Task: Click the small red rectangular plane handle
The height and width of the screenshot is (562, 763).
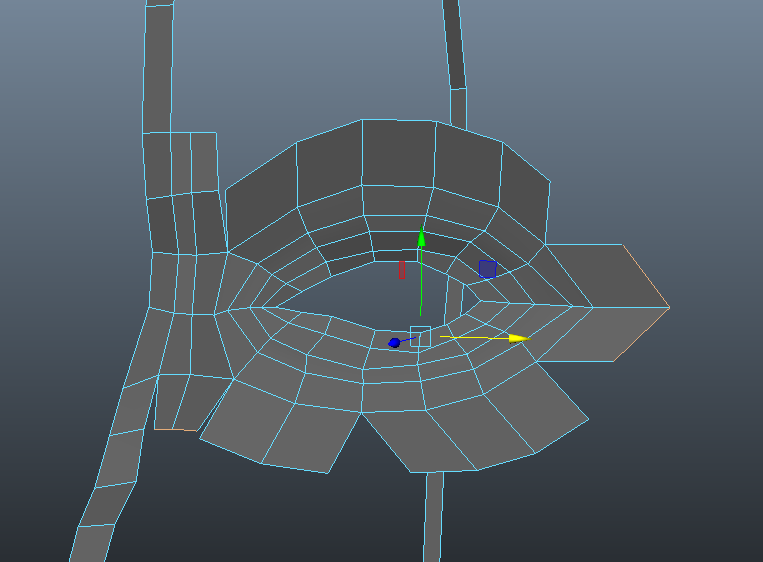Action: pos(402,270)
